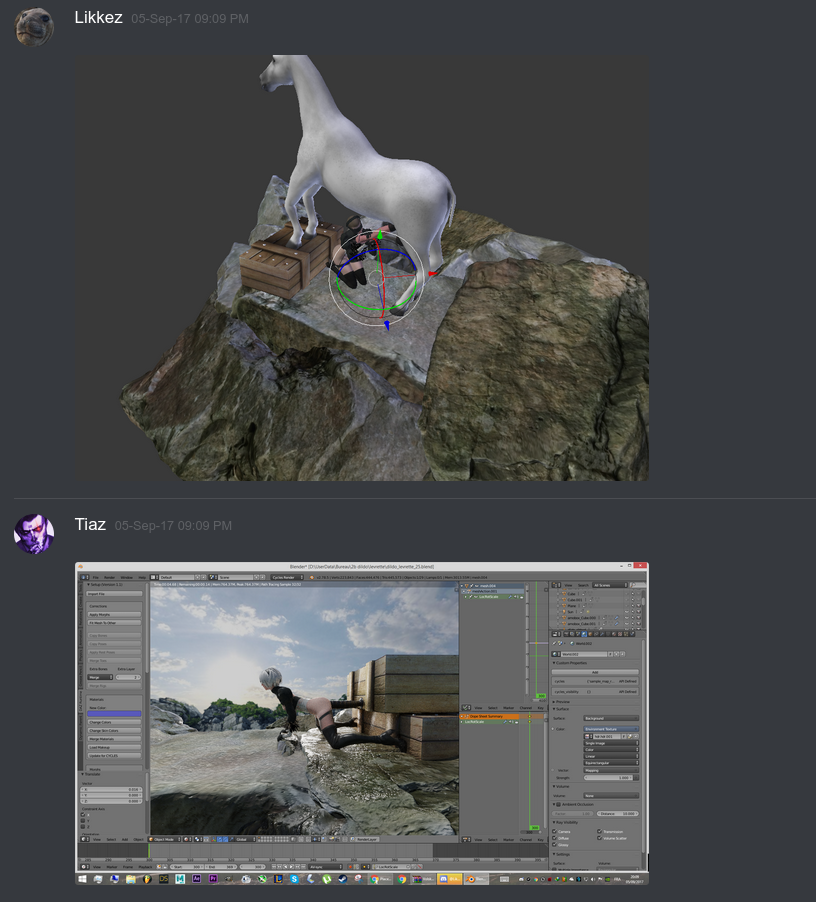
Task: Toggle the Glossy ray visibility checkbox
Action: click(x=554, y=845)
